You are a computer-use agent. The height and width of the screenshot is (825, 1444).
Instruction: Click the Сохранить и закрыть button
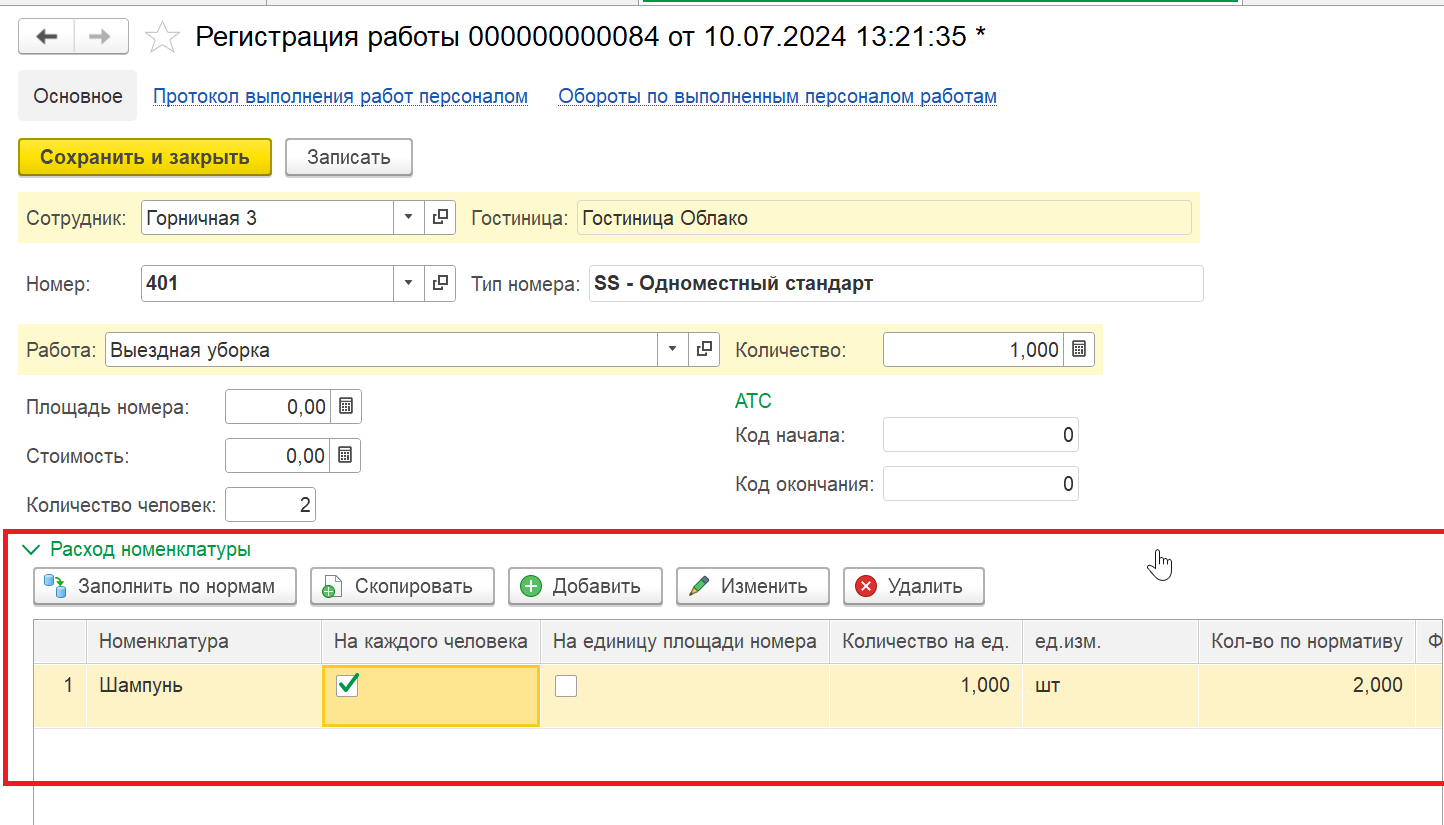145,158
